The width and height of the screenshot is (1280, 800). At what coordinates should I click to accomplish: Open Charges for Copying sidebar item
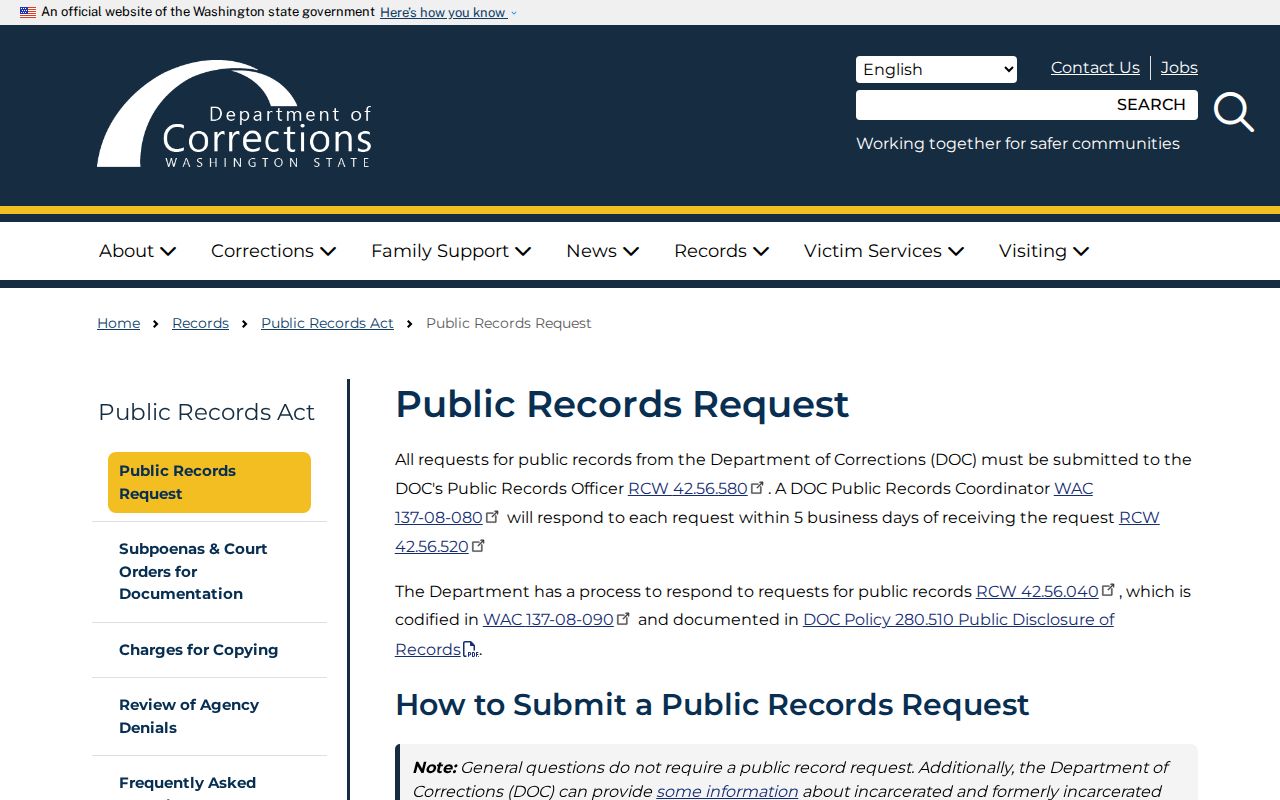(x=209, y=650)
